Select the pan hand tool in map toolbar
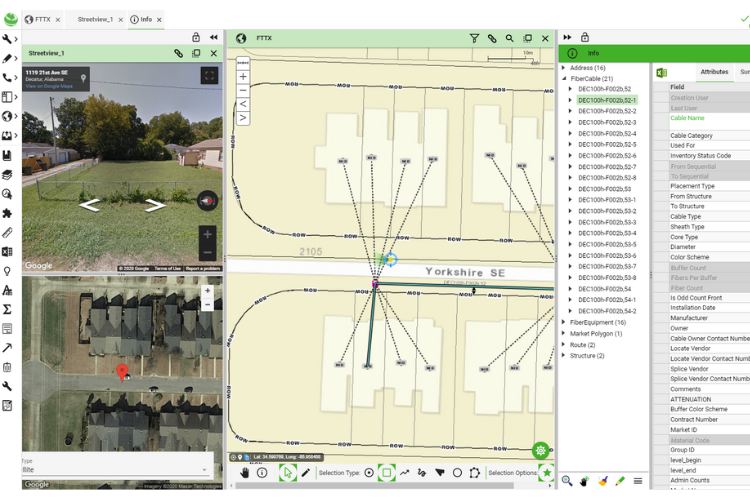This screenshot has width=750, height=500. pyautogui.click(x=244, y=473)
